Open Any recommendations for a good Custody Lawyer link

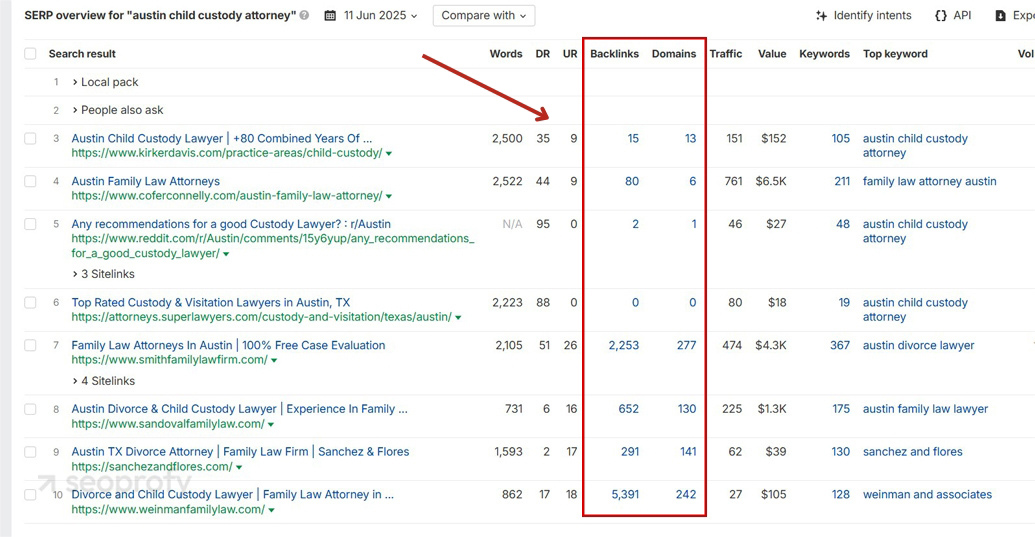231,224
